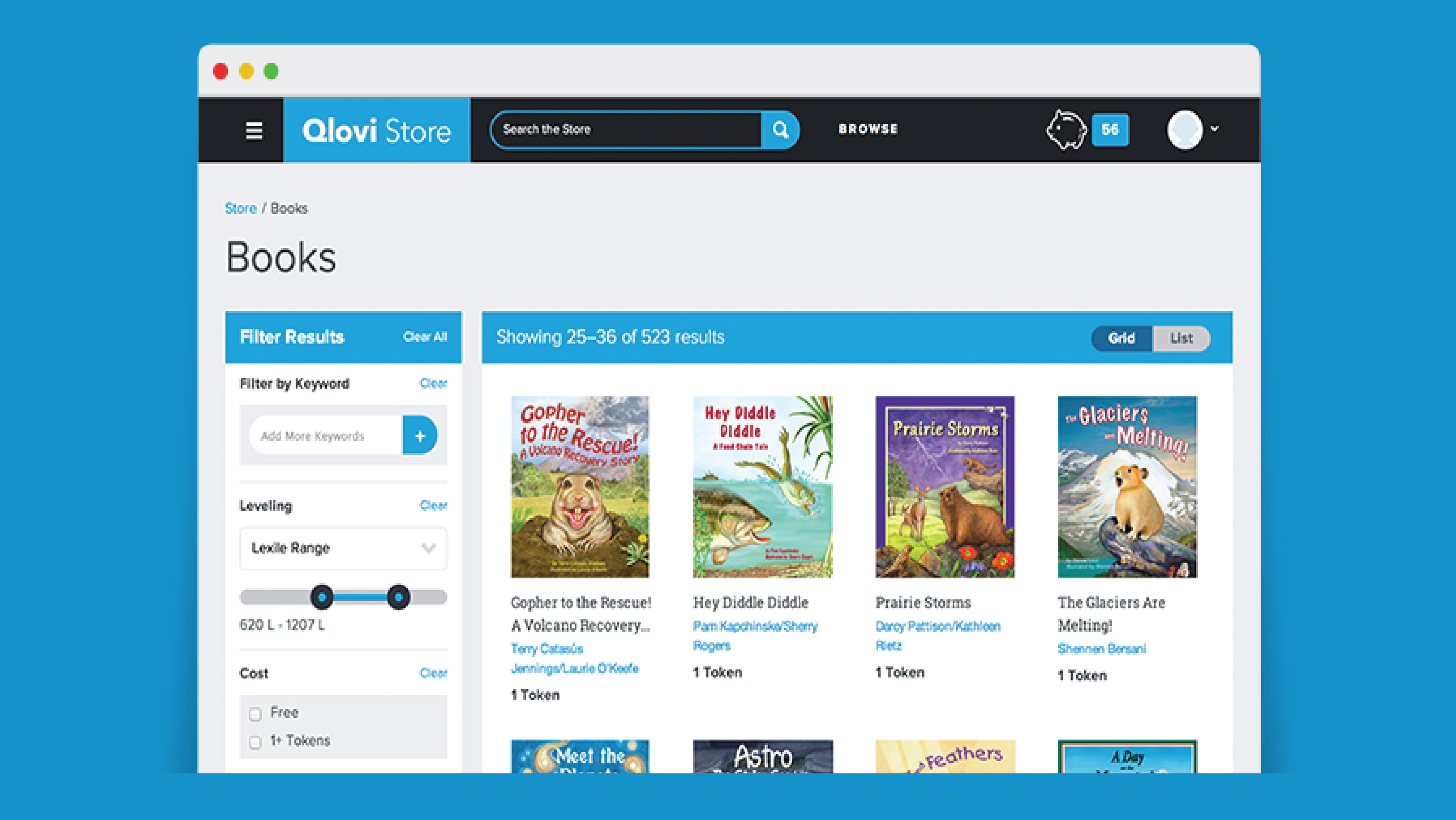This screenshot has width=1456, height=820.
Task: Click Prairie Storms title
Action: tap(923, 603)
